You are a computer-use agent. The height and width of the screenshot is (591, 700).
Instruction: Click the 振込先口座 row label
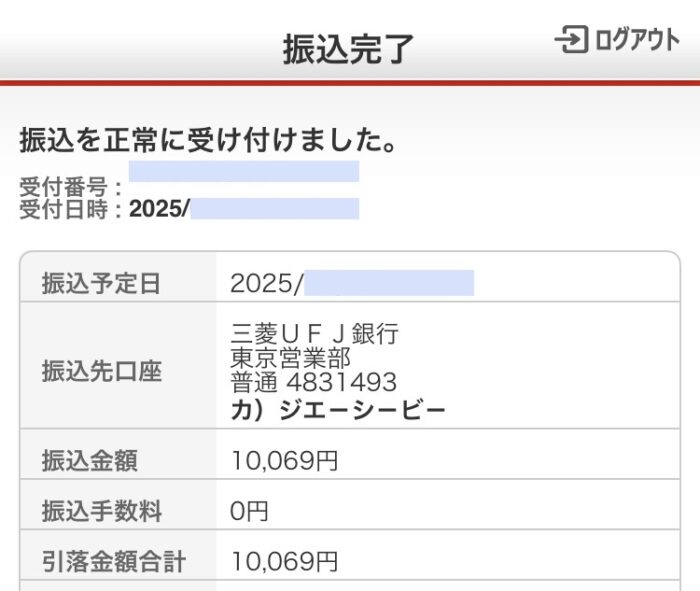101,371
